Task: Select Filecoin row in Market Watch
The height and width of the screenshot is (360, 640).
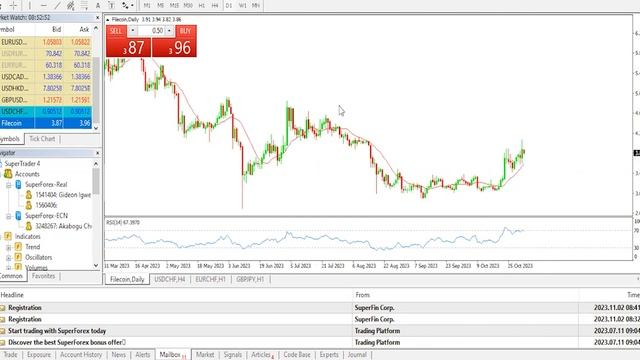Action: 46,123
